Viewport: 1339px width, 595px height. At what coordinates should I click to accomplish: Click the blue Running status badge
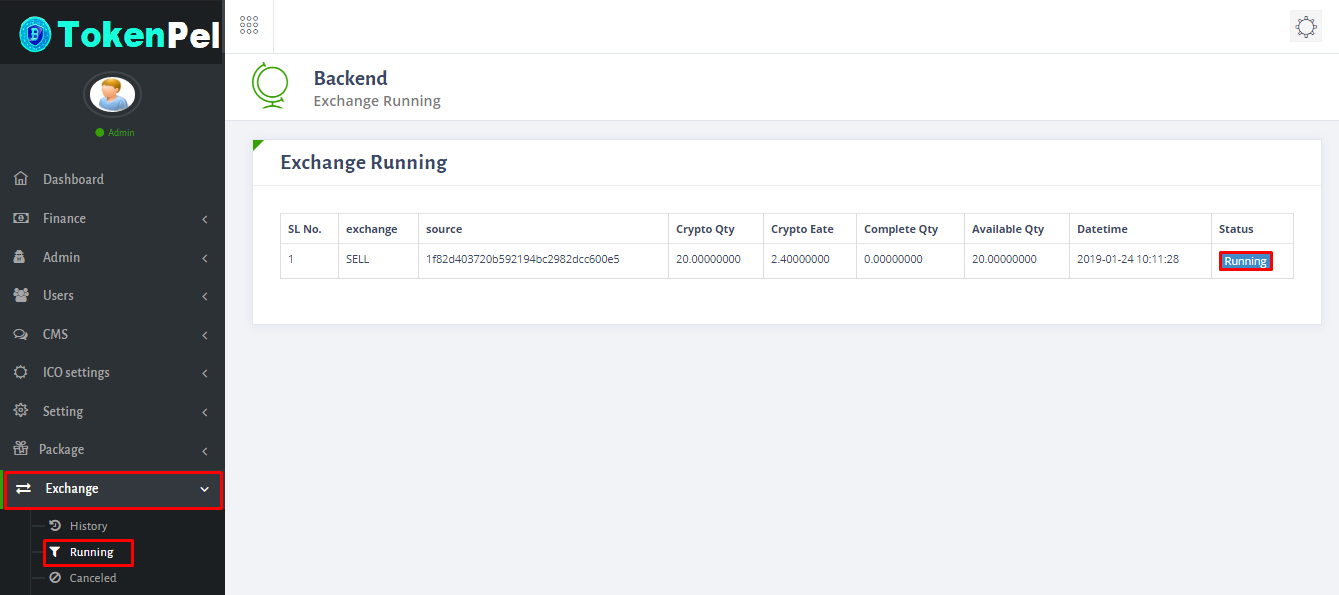[x=1246, y=261]
